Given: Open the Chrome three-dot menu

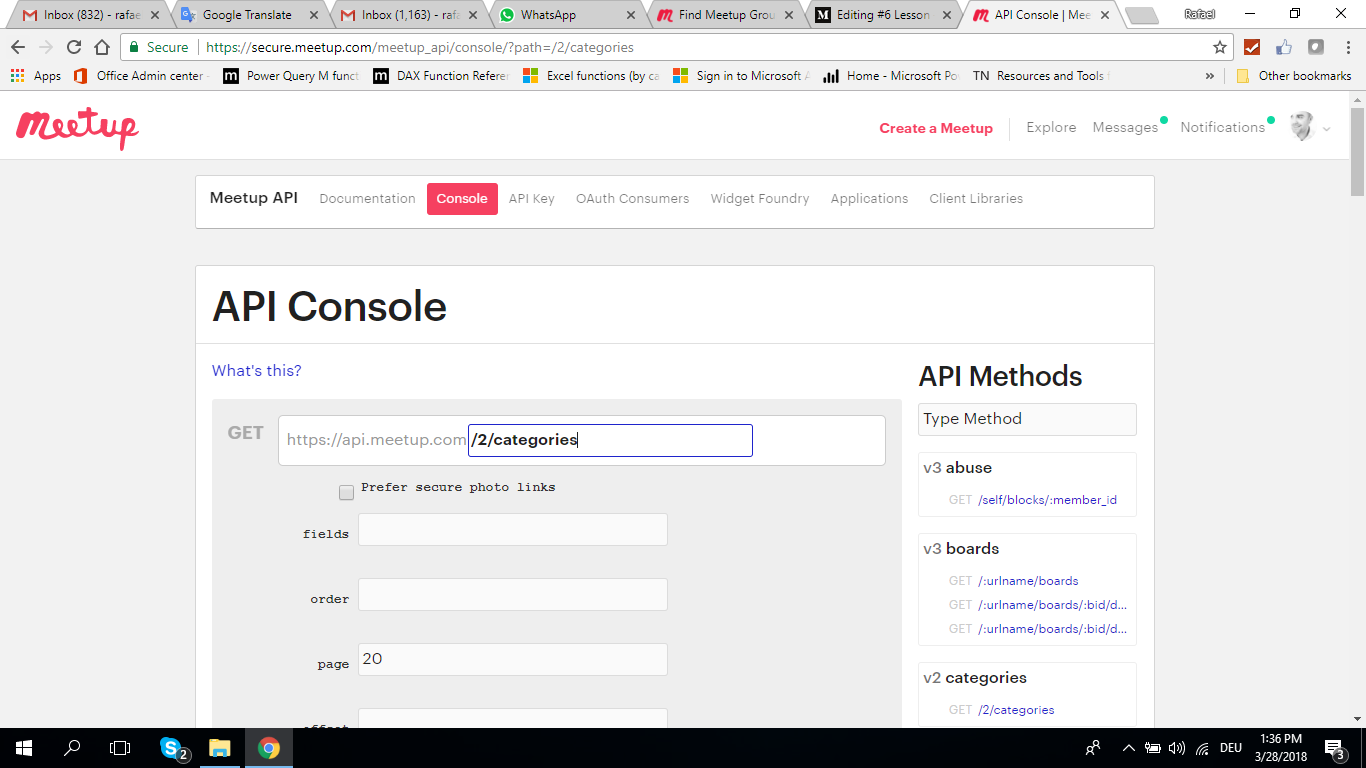Looking at the screenshot, I should tap(1346, 47).
